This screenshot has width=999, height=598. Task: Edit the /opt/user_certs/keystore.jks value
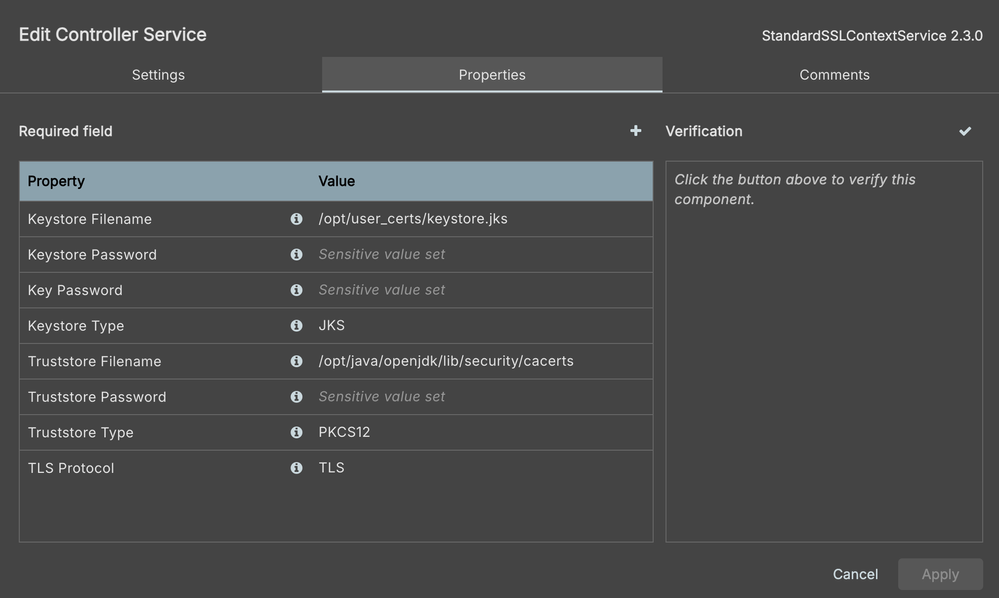click(413, 218)
